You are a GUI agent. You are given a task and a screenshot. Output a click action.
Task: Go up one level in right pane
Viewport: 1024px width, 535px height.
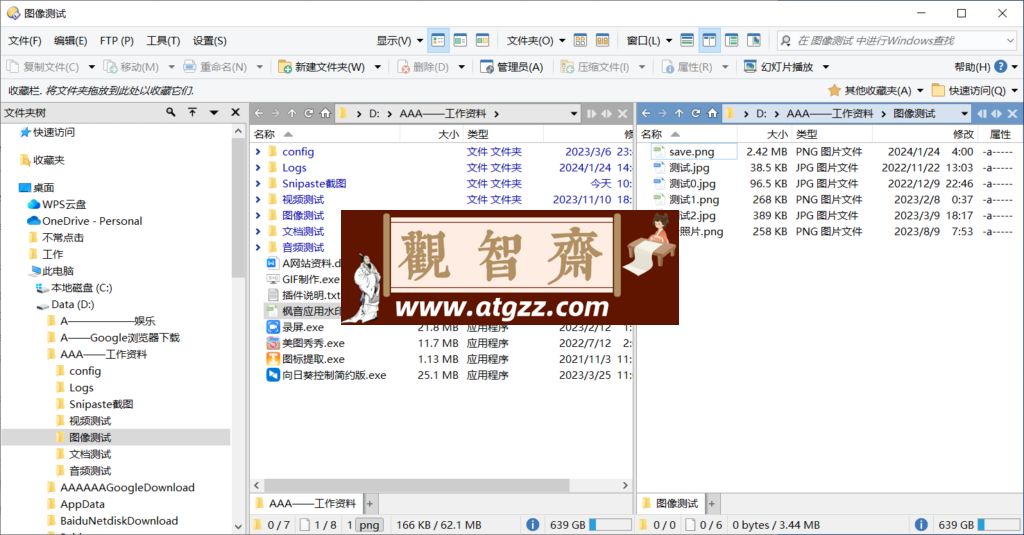click(679, 114)
